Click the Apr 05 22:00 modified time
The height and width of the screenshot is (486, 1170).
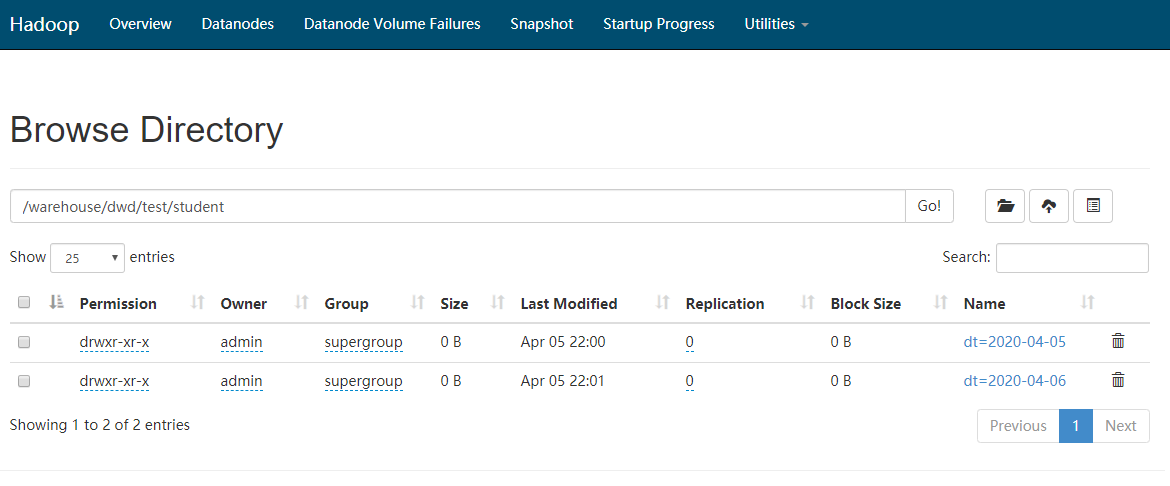(563, 342)
